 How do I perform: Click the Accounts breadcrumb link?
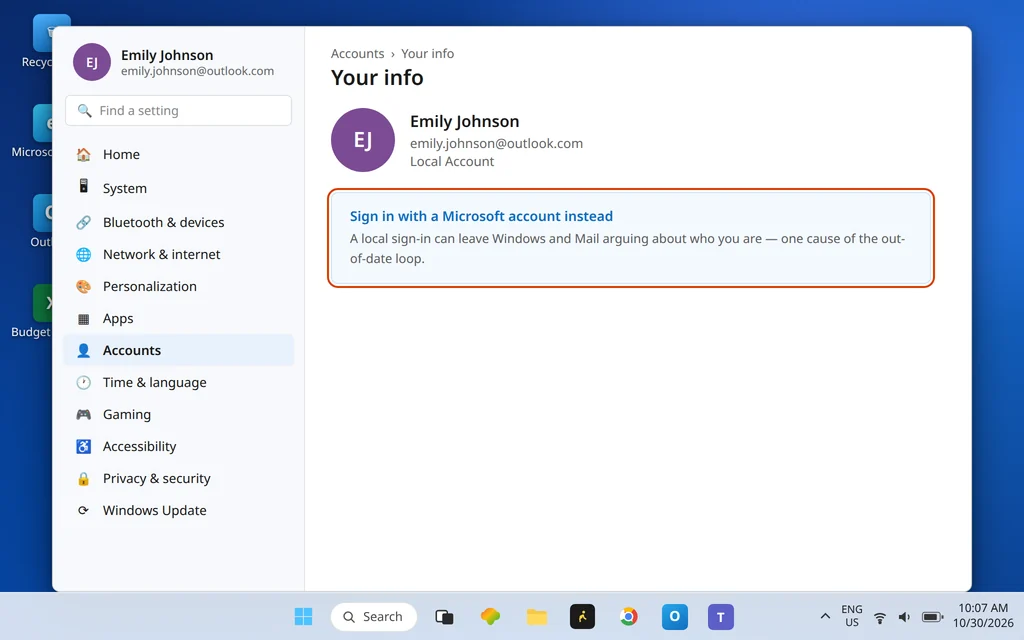point(357,54)
